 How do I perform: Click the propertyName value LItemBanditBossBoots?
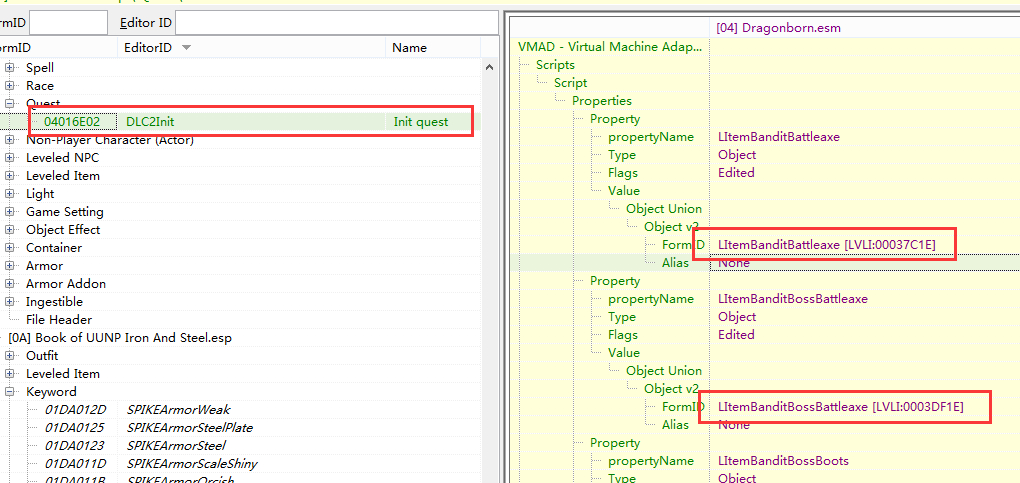[x=783, y=461]
